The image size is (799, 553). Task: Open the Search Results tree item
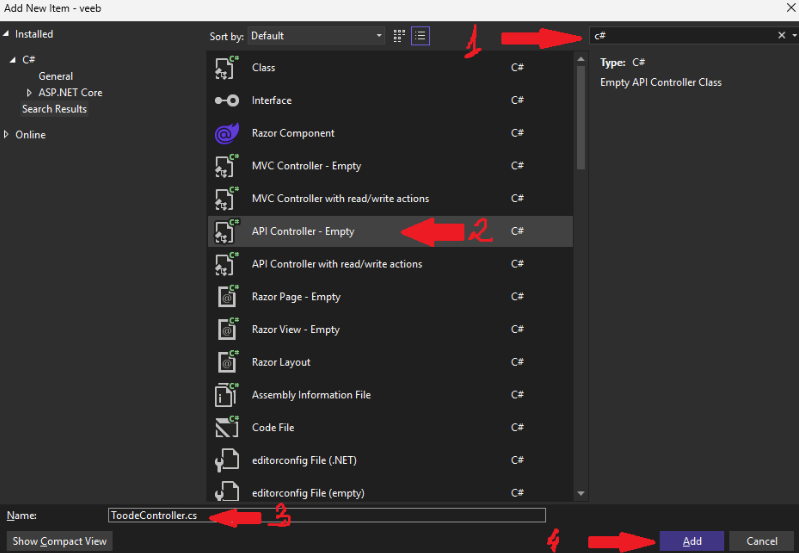pyautogui.click(x=54, y=109)
